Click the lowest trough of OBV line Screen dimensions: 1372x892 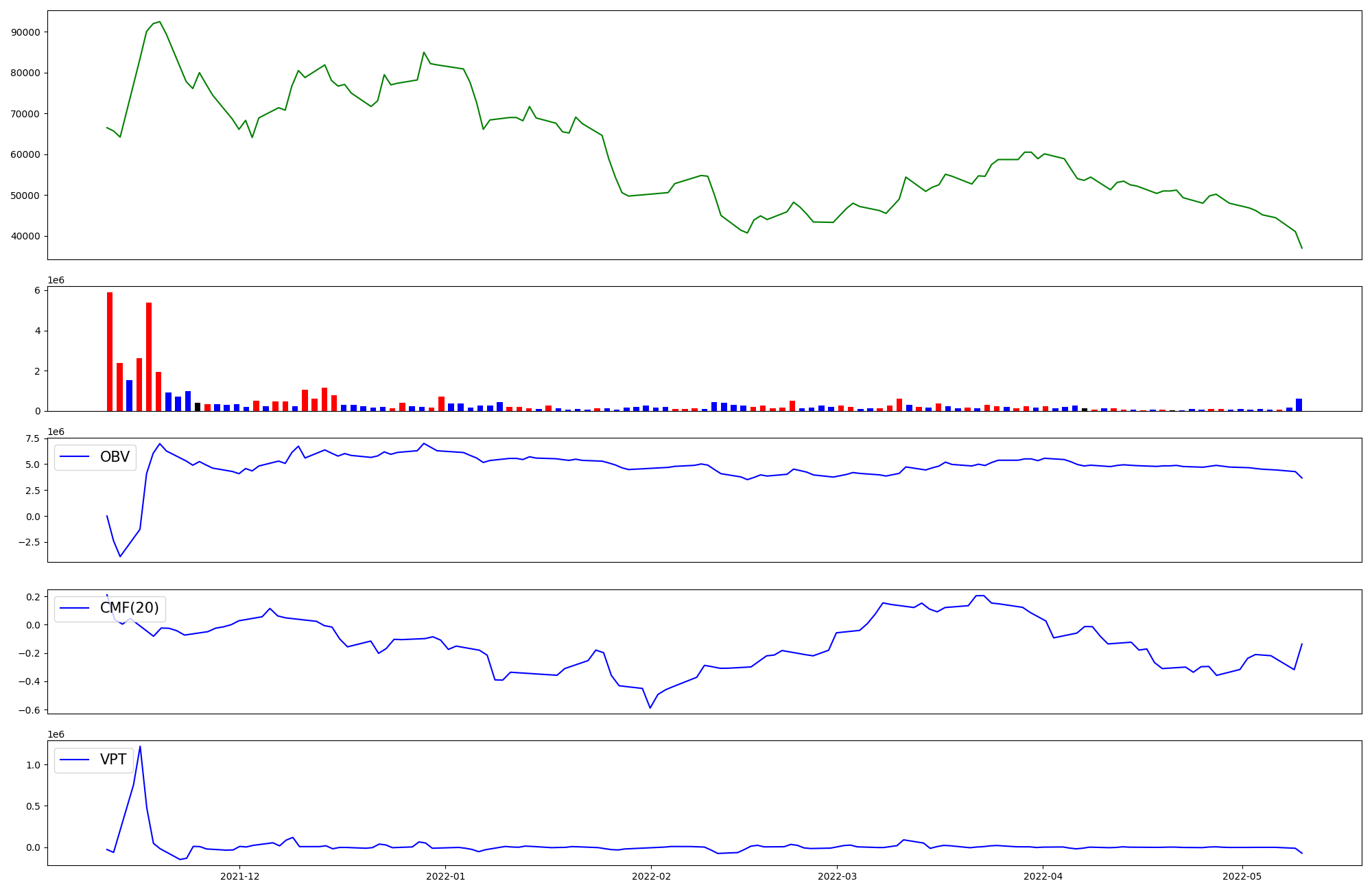(120, 556)
